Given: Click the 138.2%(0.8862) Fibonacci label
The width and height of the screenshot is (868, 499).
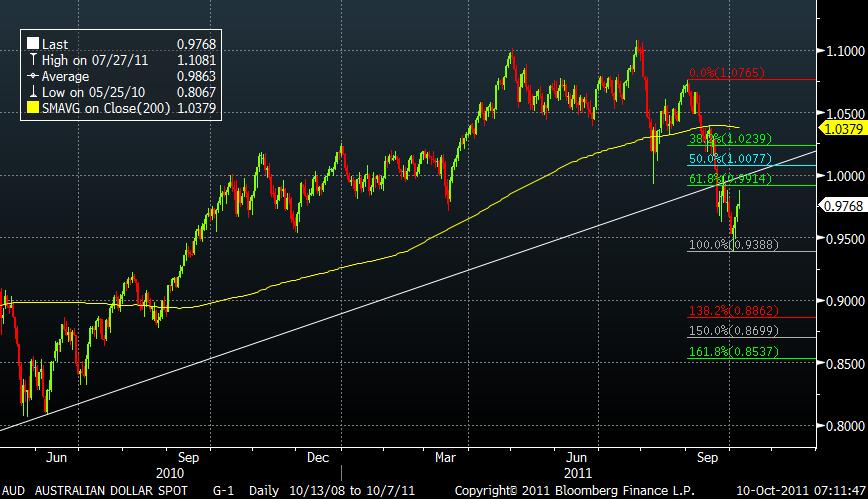Looking at the screenshot, I should pos(733,311).
